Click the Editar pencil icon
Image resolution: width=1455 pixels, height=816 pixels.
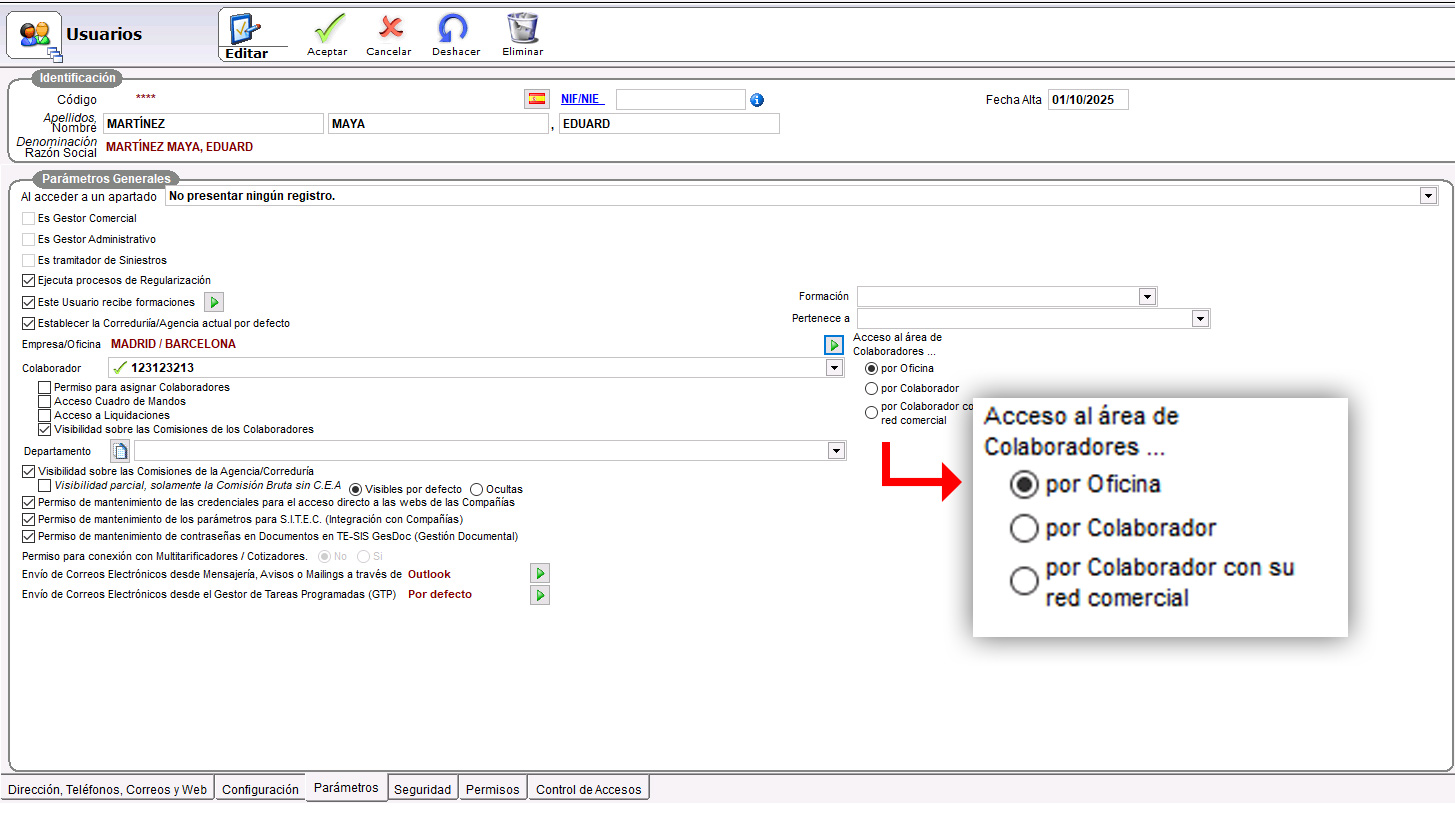click(x=245, y=28)
